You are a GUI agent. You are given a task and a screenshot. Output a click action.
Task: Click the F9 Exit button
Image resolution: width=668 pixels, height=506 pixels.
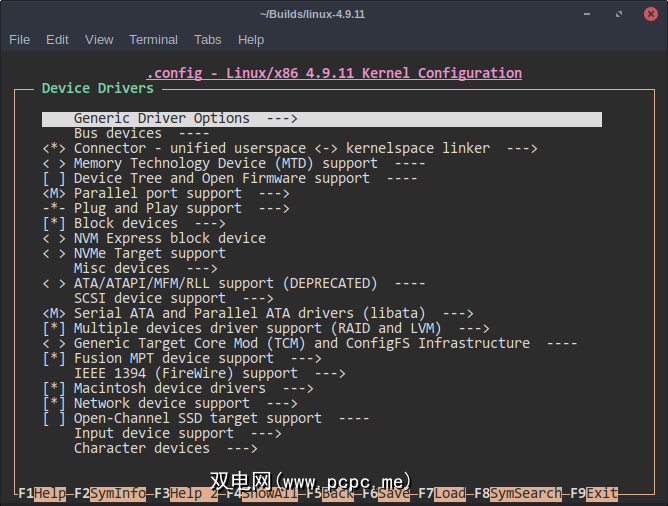[594, 494]
